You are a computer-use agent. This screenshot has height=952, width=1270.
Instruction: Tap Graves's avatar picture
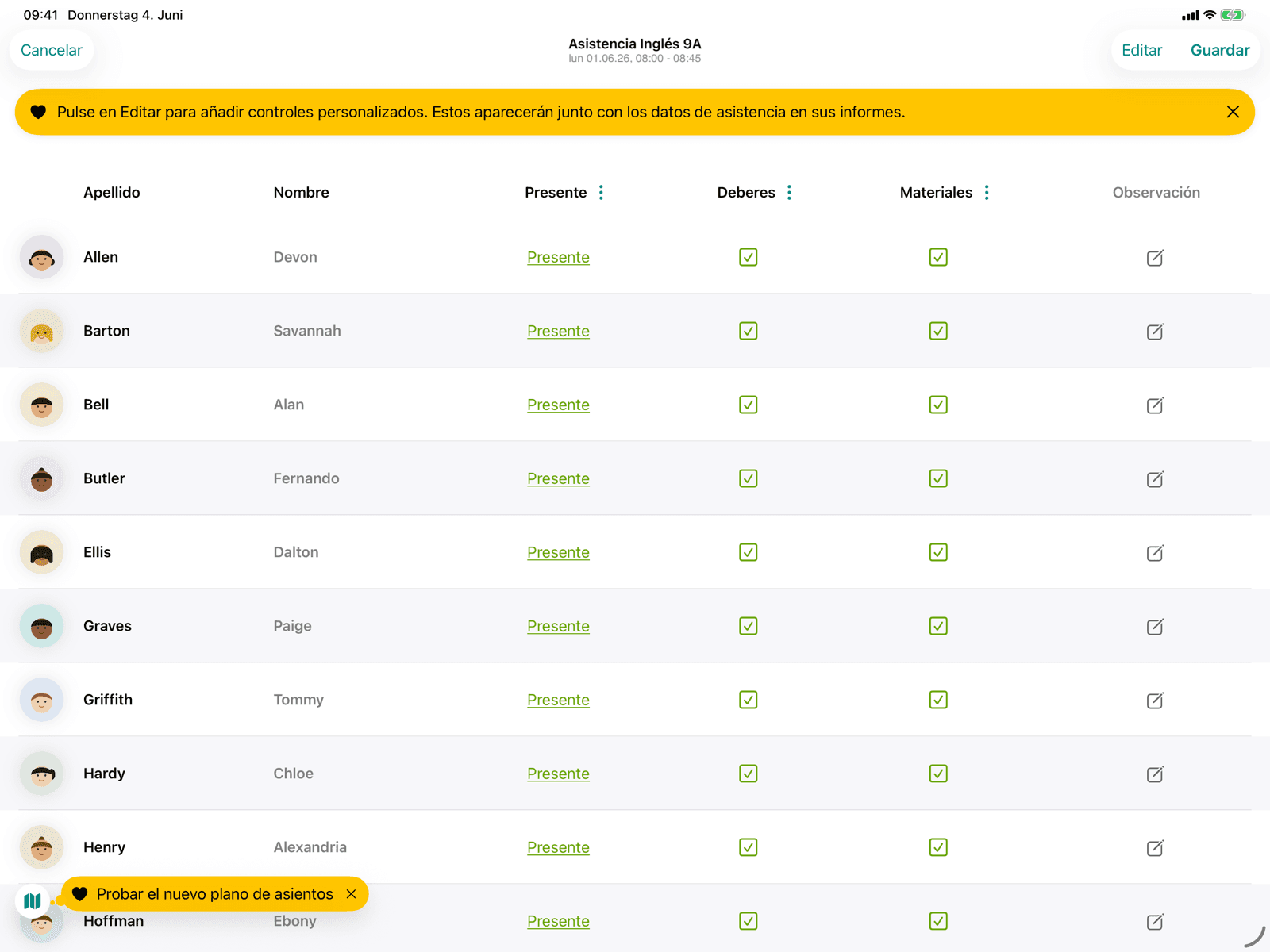tap(41, 626)
